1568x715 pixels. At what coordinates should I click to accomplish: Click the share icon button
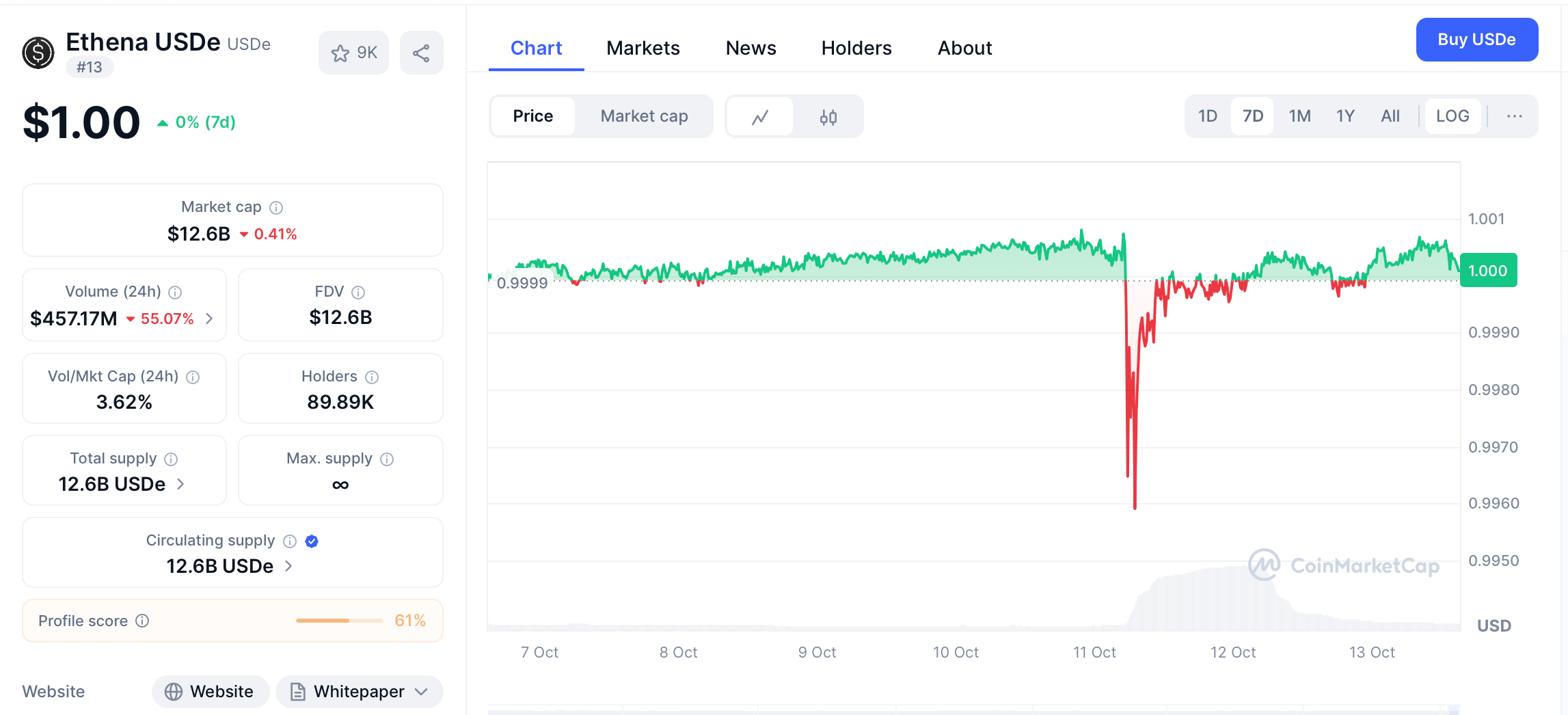pyautogui.click(x=421, y=53)
